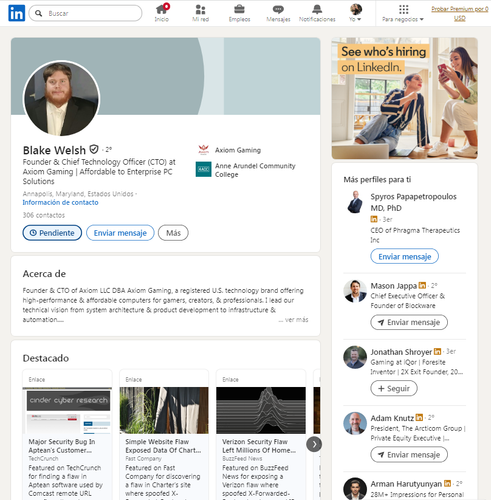Click the search magnifier icon
The height and width of the screenshot is (500, 491).
(x=39, y=13)
